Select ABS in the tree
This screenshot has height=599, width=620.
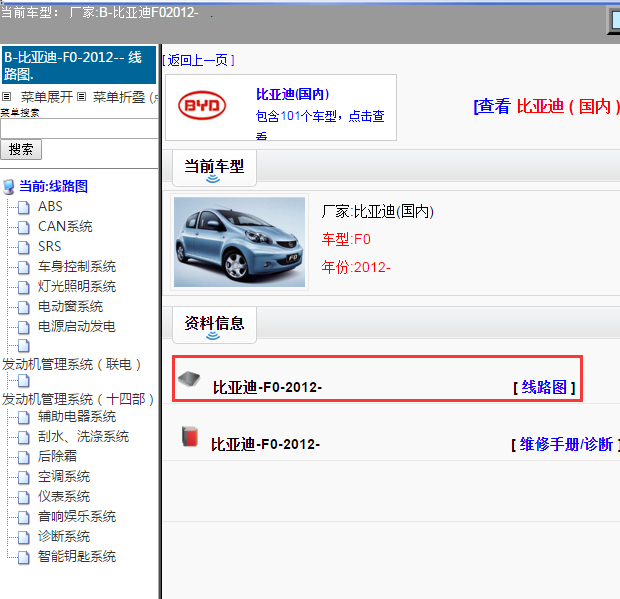click(x=50, y=206)
